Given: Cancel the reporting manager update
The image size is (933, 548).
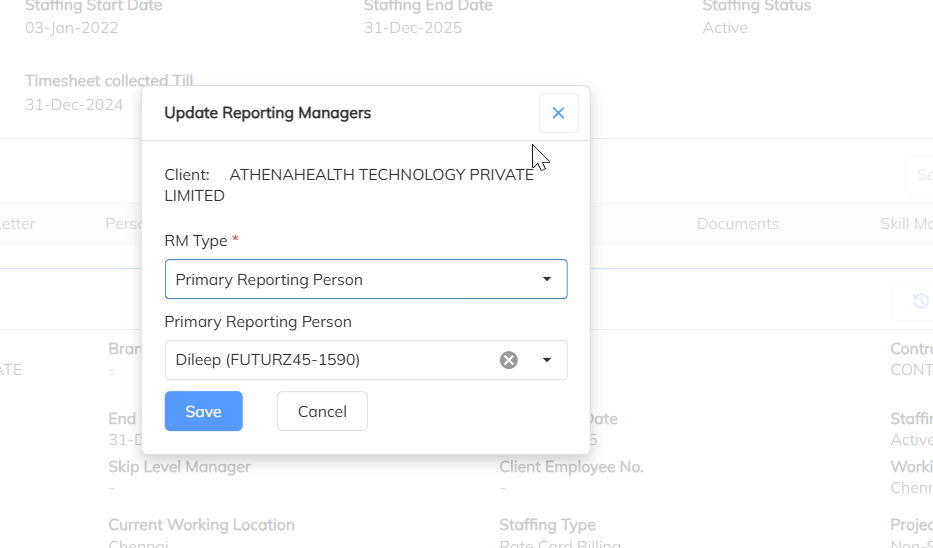Looking at the screenshot, I should click(322, 411).
